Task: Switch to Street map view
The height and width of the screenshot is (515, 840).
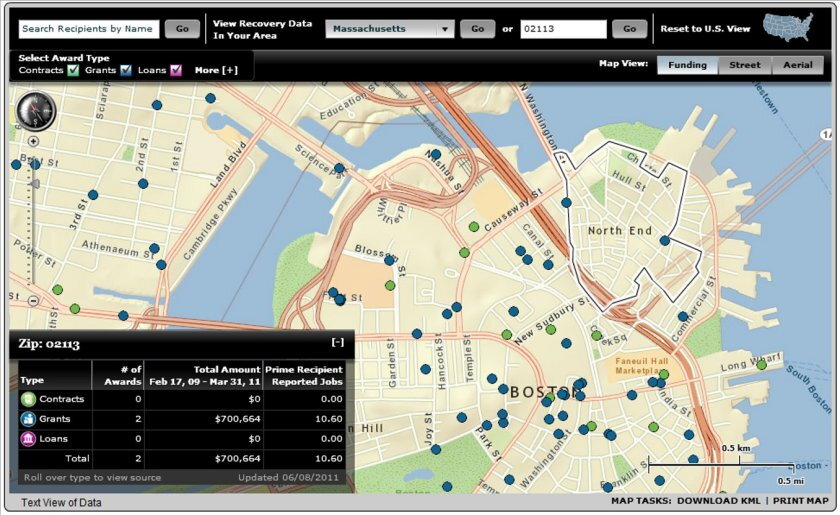Action: pos(745,65)
